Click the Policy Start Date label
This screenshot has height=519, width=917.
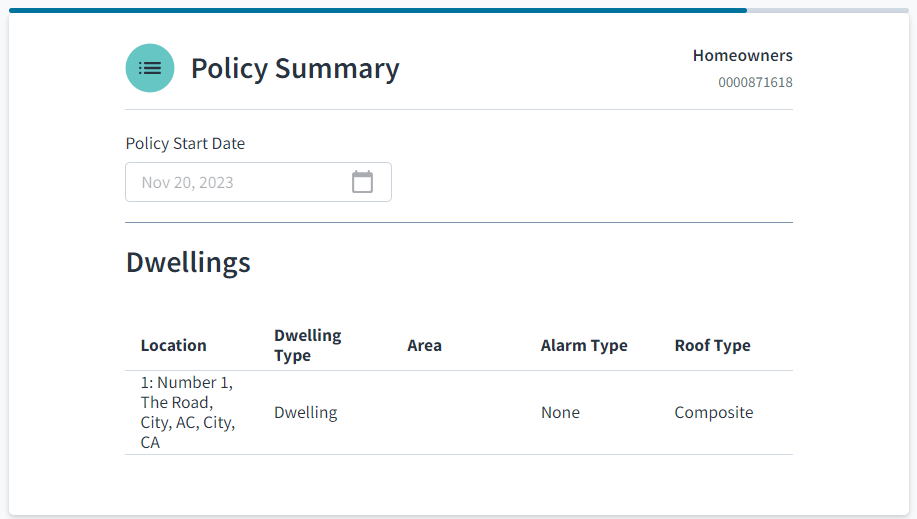185,143
